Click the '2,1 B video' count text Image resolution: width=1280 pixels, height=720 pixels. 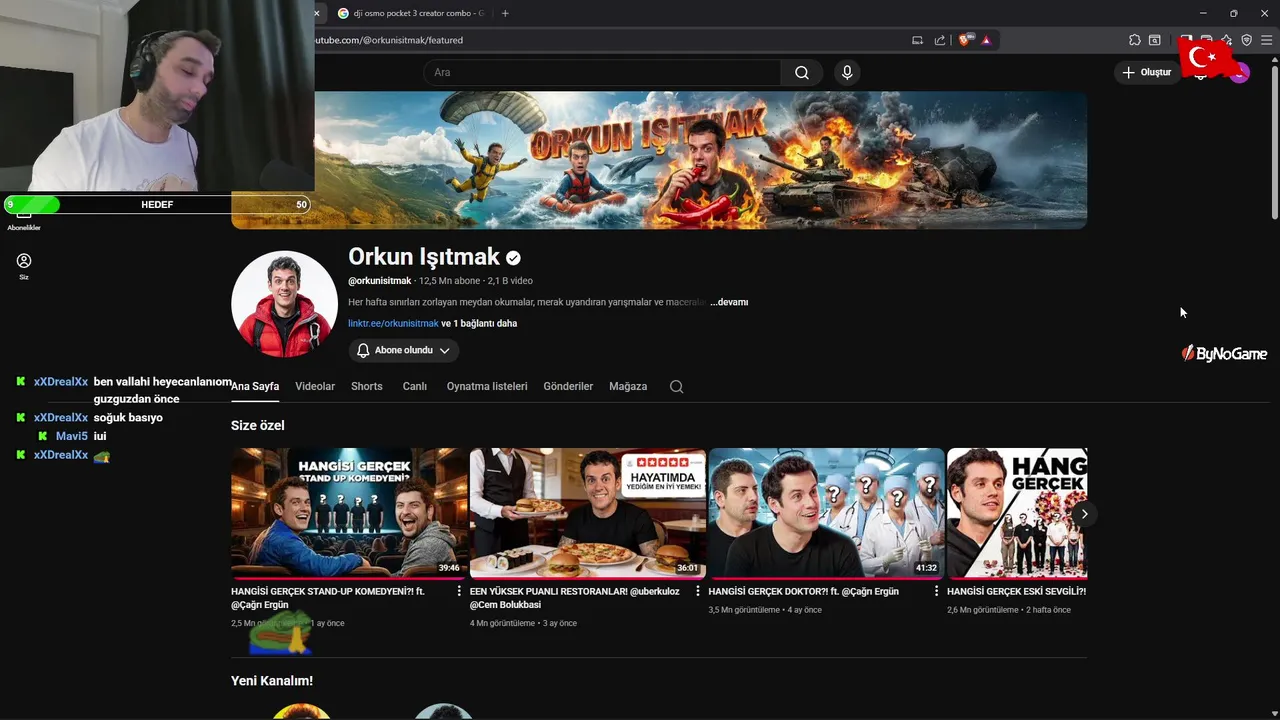pos(510,281)
